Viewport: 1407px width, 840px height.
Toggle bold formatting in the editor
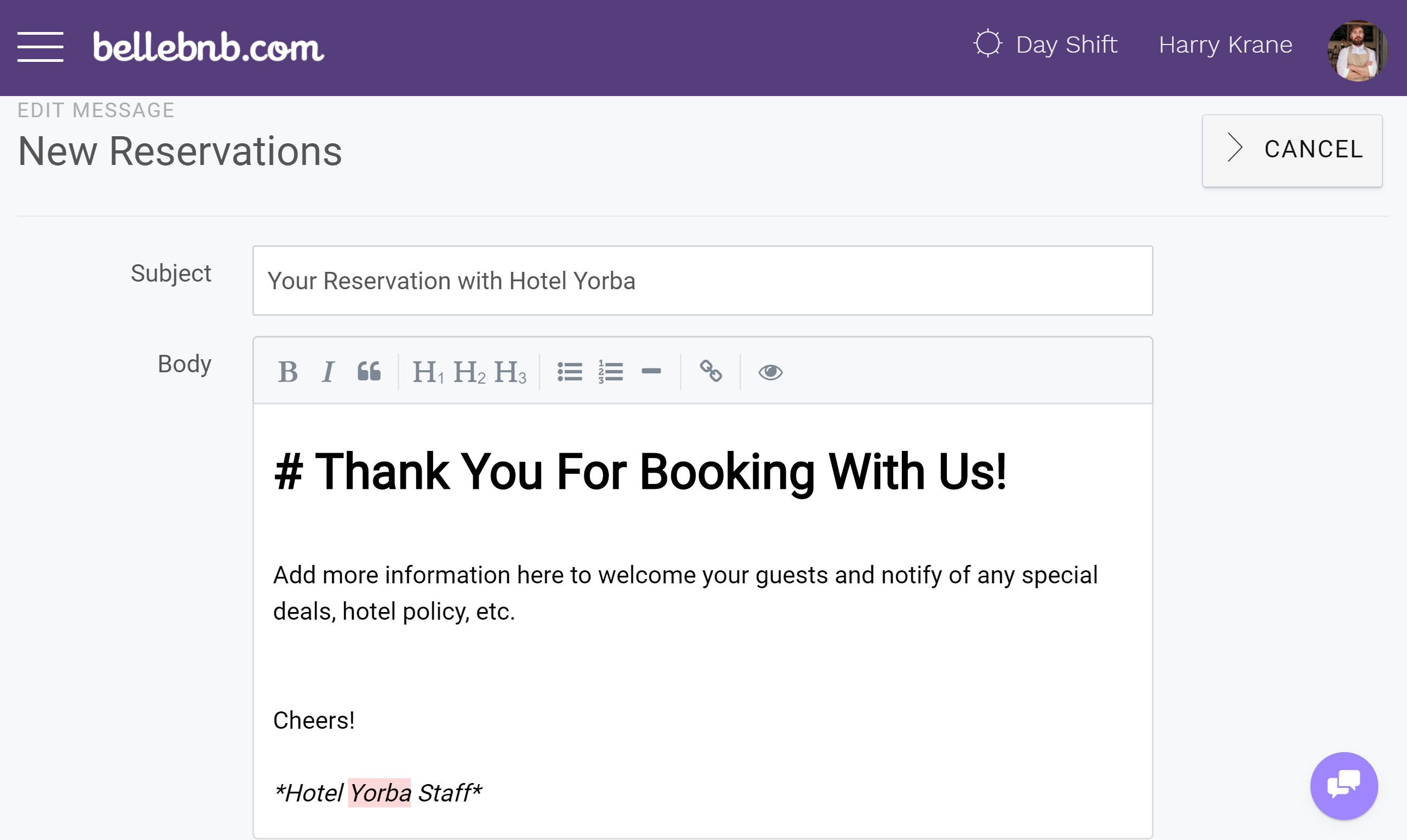[288, 372]
